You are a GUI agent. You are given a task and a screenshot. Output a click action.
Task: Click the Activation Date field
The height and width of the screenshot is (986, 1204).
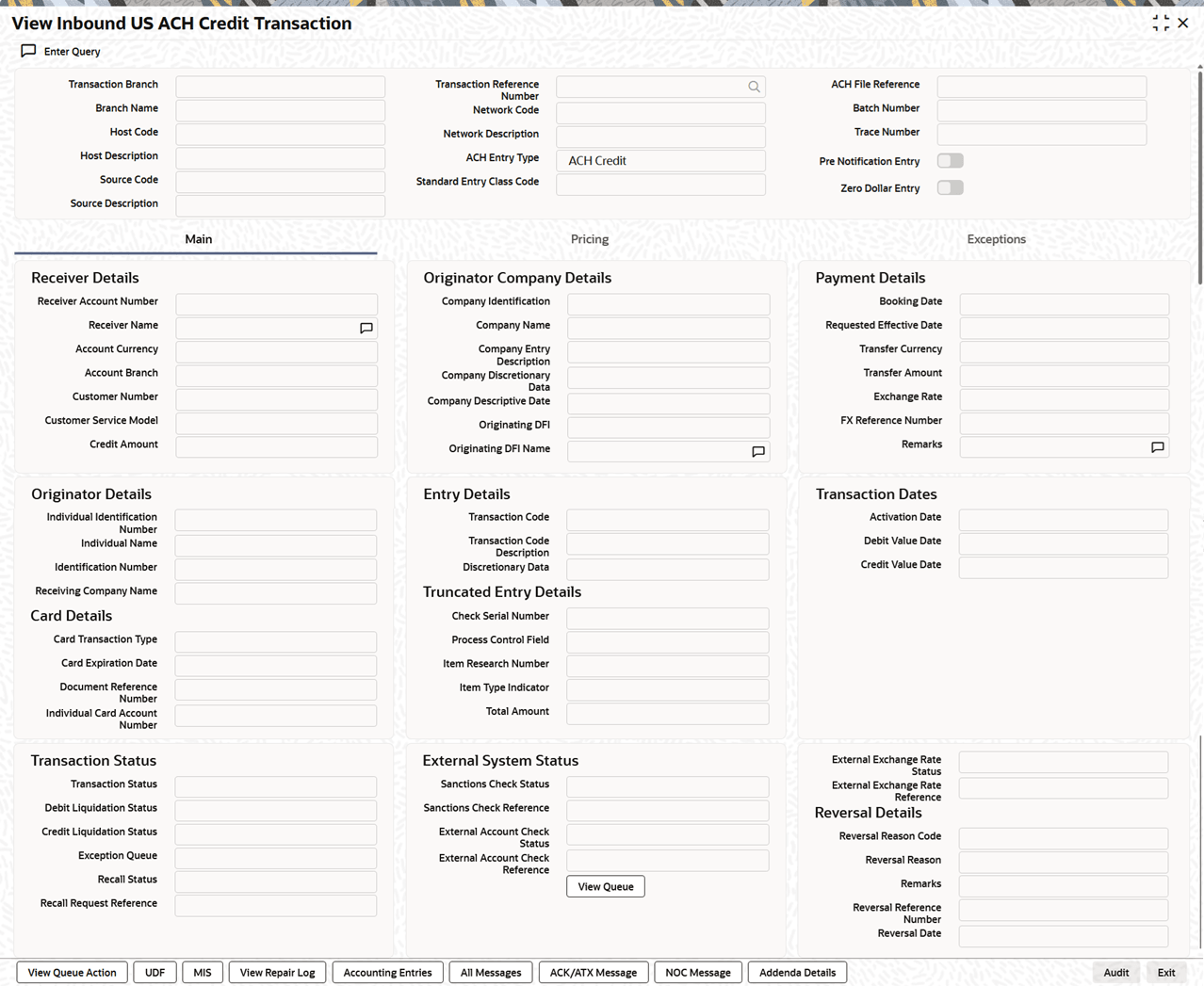[1064, 519]
